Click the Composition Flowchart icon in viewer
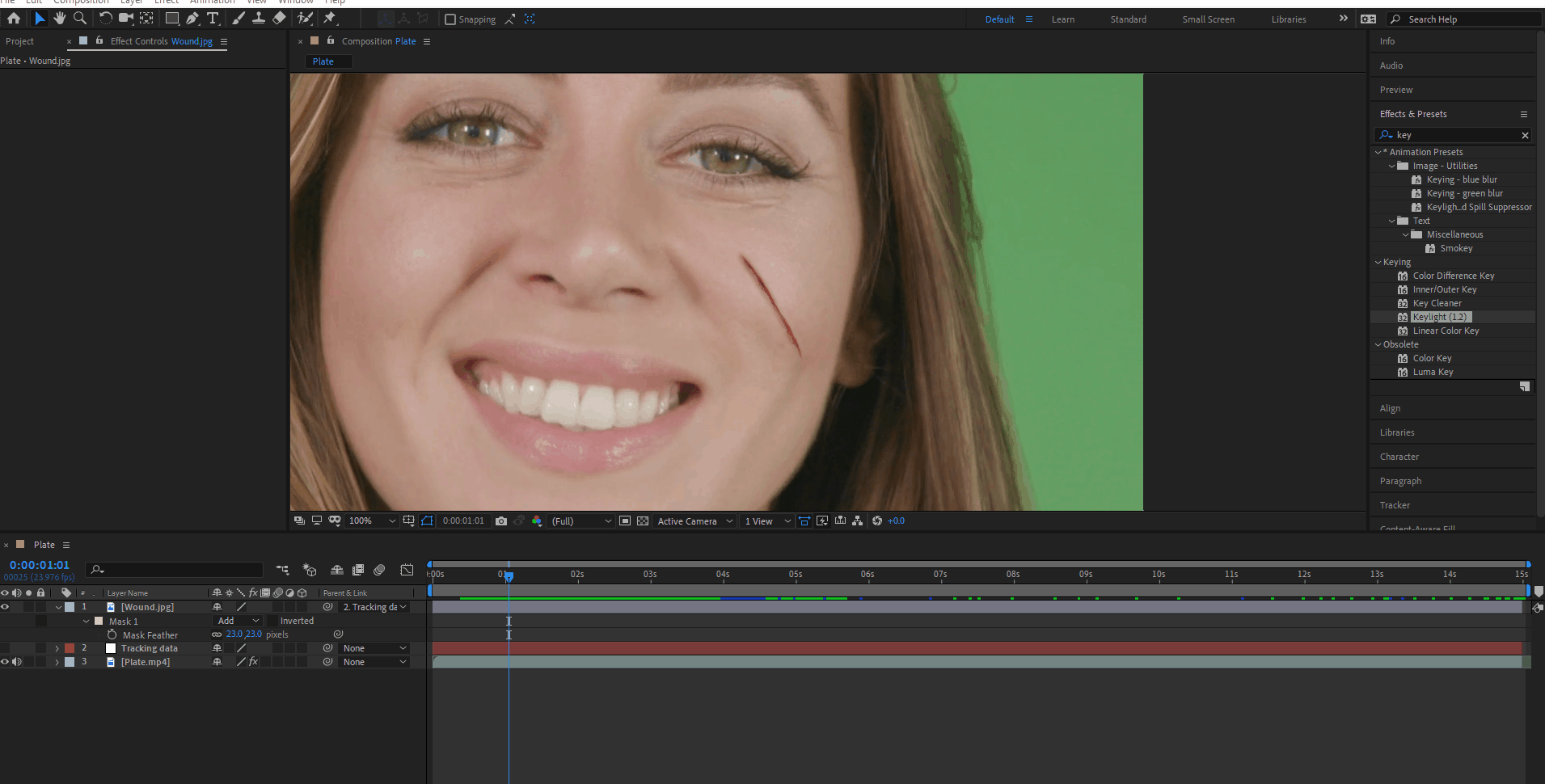This screenshot has width=1545, height=784. coord(857,521)
